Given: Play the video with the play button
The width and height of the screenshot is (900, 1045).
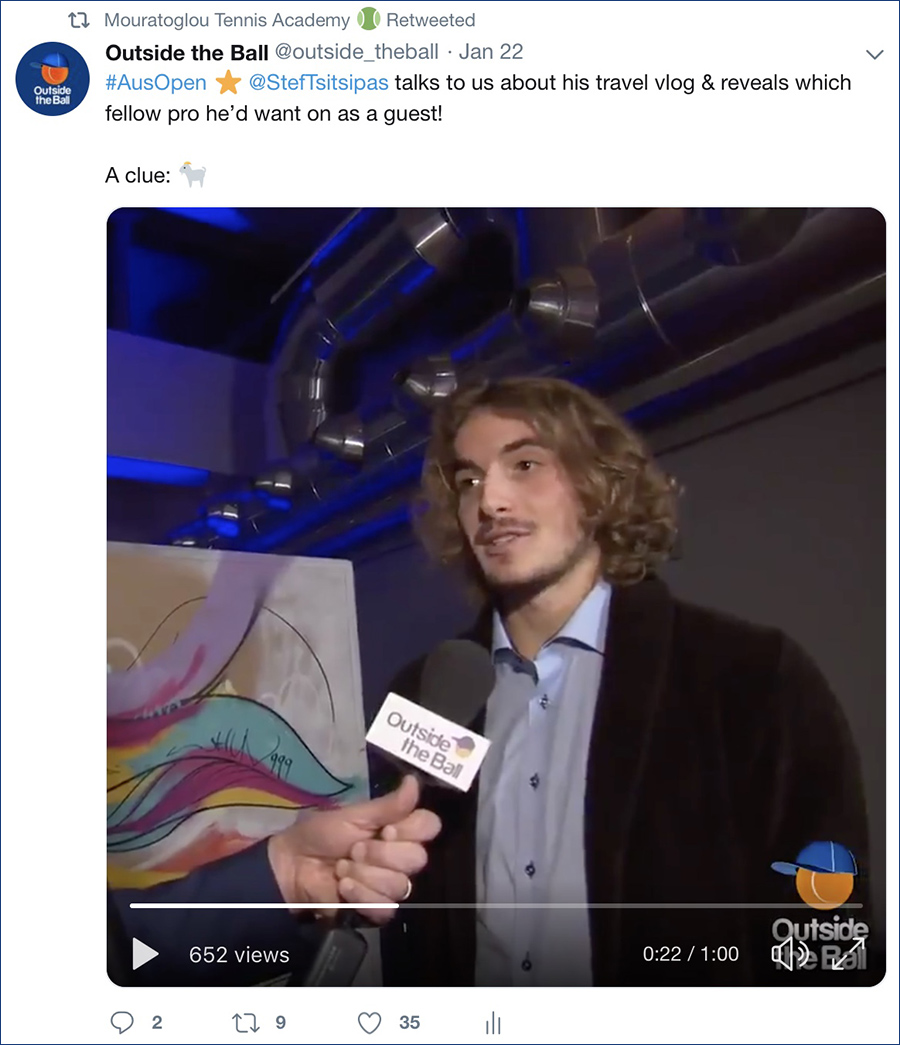Looking at the screenshot, I should coord(145,954).
